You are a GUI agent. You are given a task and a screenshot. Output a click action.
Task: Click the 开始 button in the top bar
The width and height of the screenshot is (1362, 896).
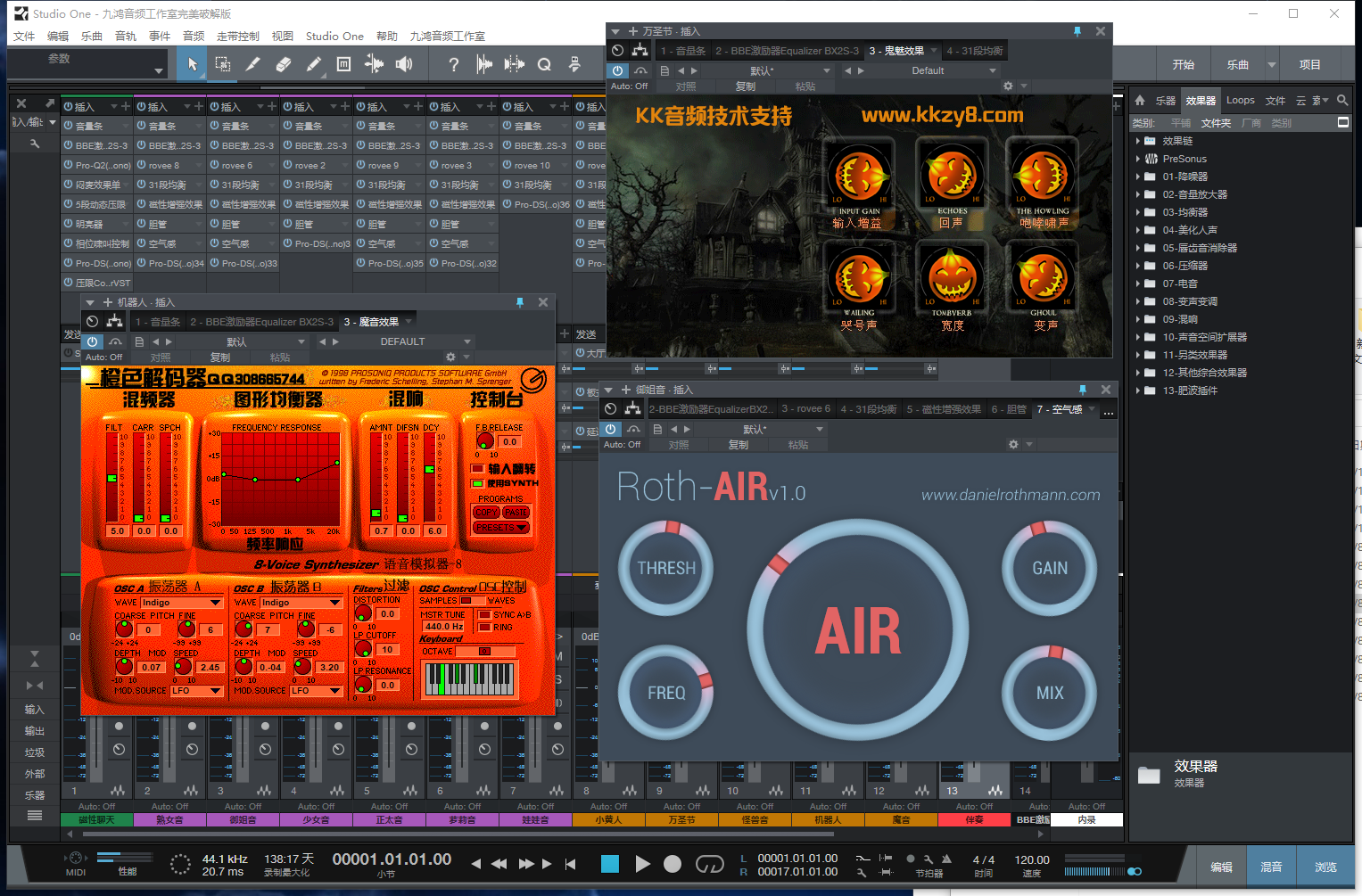tap(1184, 64)
